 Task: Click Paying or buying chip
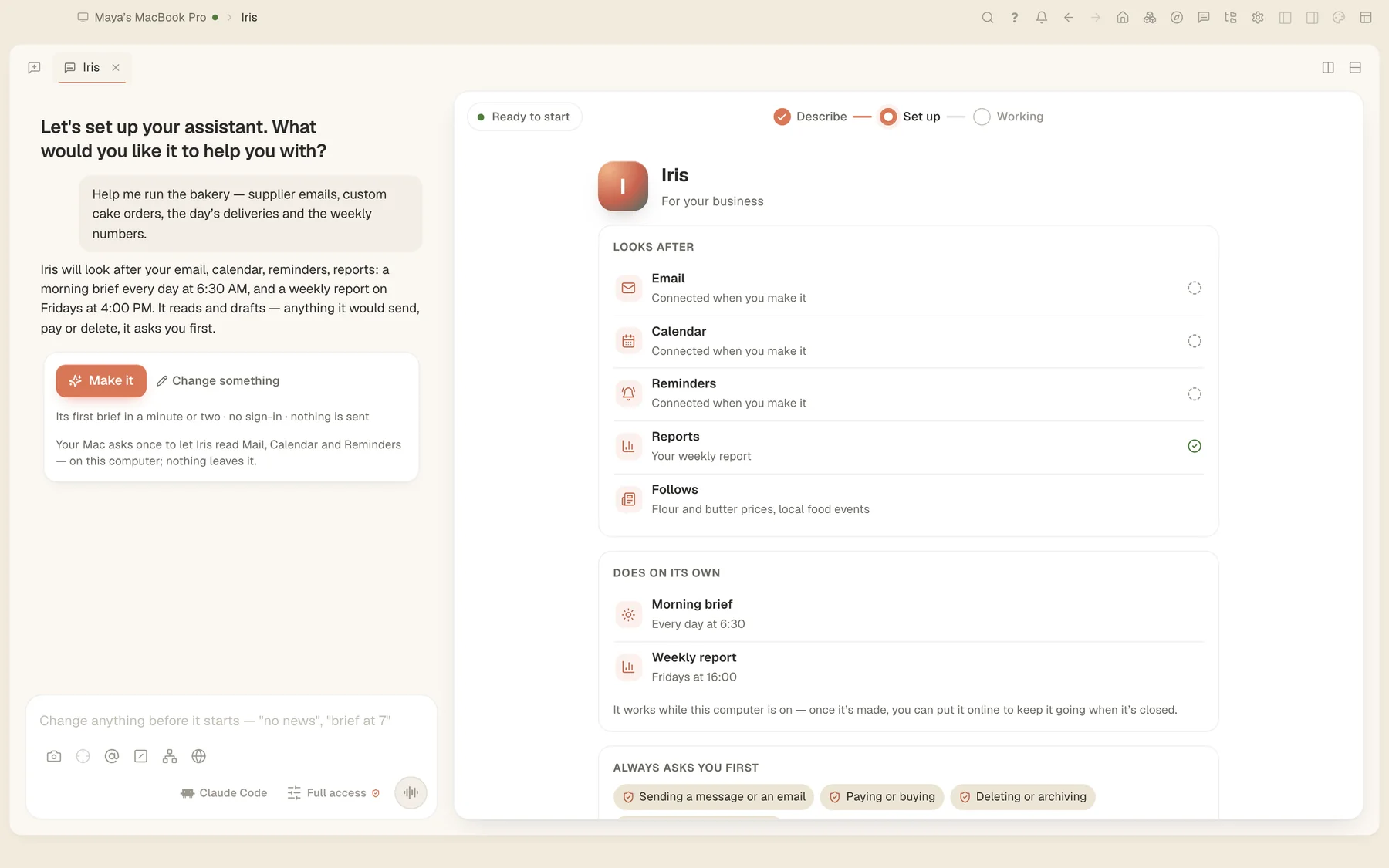[882, 797]
